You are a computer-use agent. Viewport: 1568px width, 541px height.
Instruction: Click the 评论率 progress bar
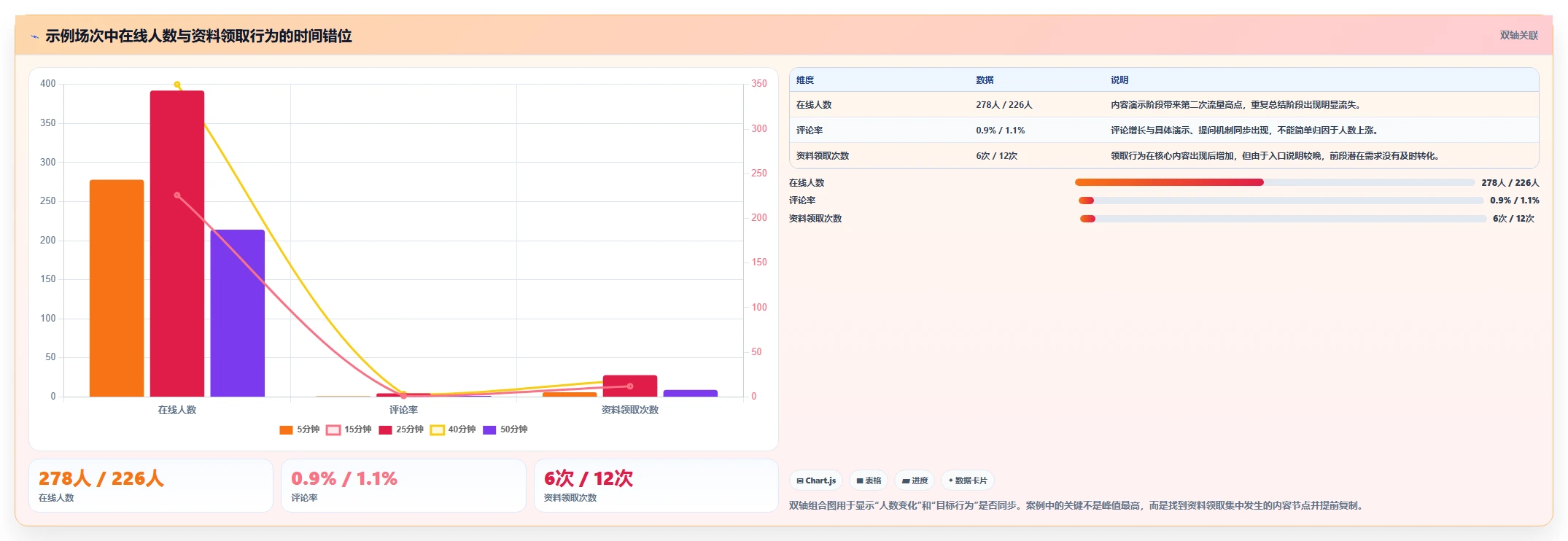click(x=1281, y=201)
